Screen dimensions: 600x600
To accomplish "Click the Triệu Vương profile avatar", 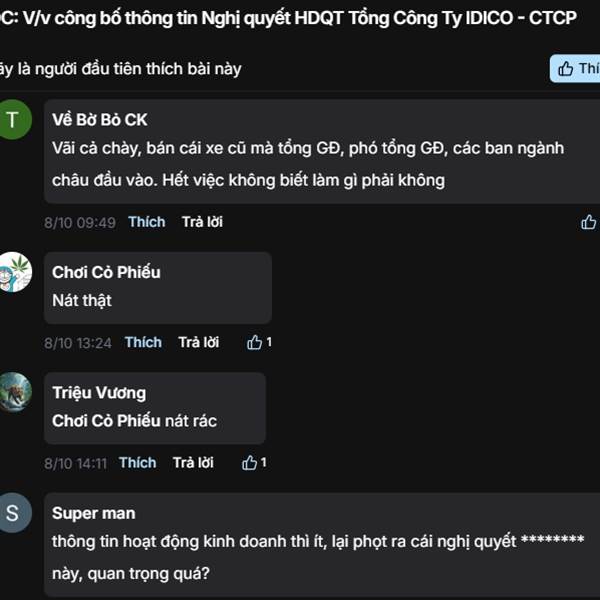I will click(x=14, y=392).
